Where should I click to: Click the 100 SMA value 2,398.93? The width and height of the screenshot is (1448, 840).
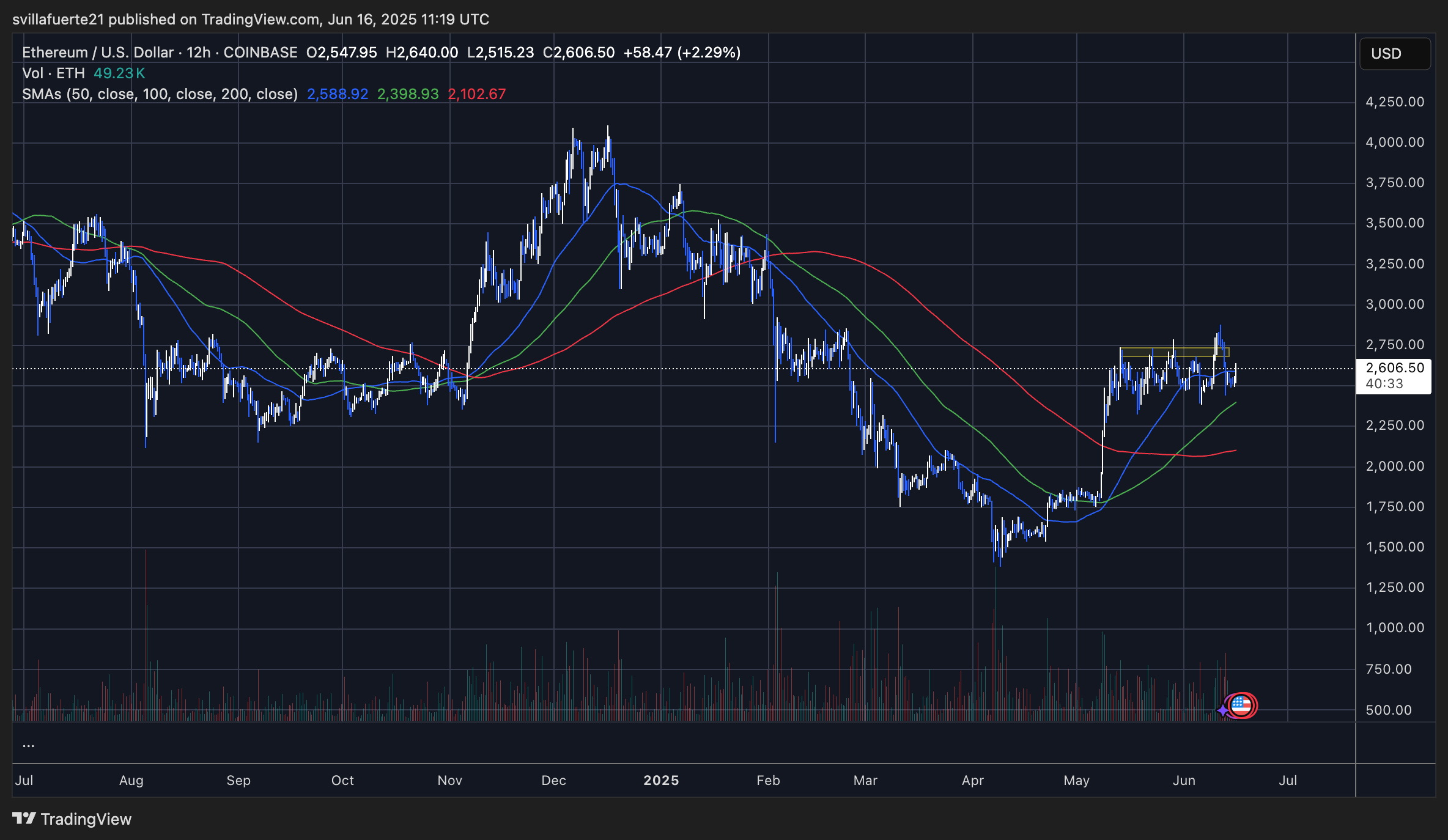[408, 94]
